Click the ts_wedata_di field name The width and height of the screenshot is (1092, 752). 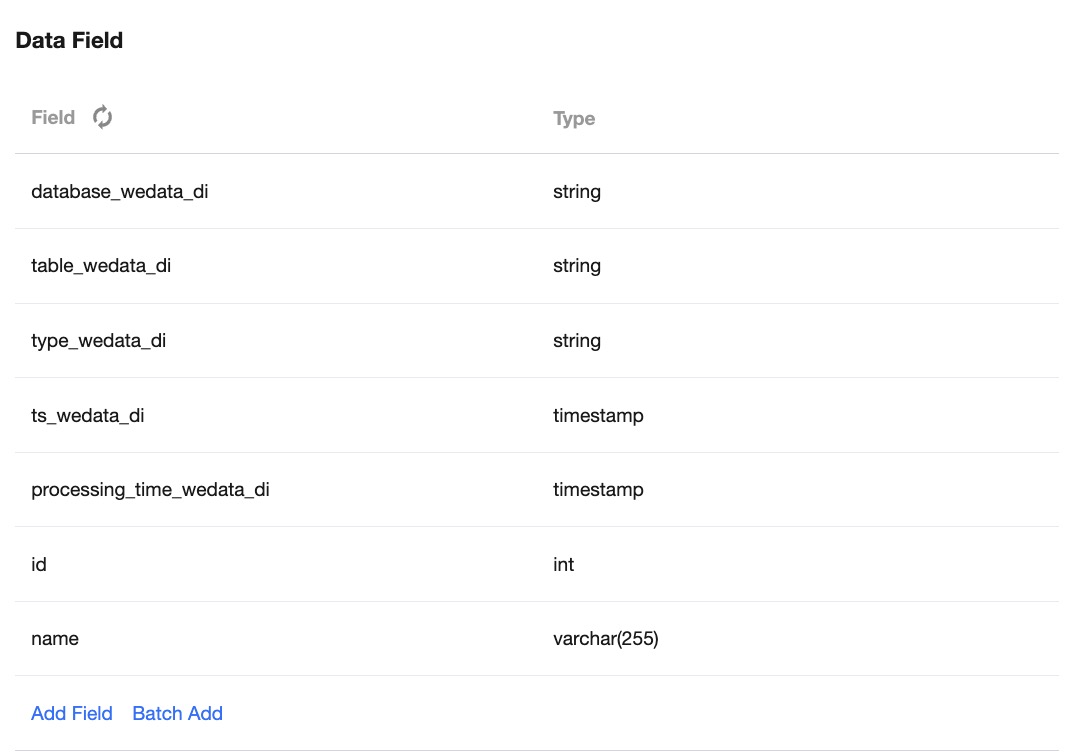pos(88,415)
